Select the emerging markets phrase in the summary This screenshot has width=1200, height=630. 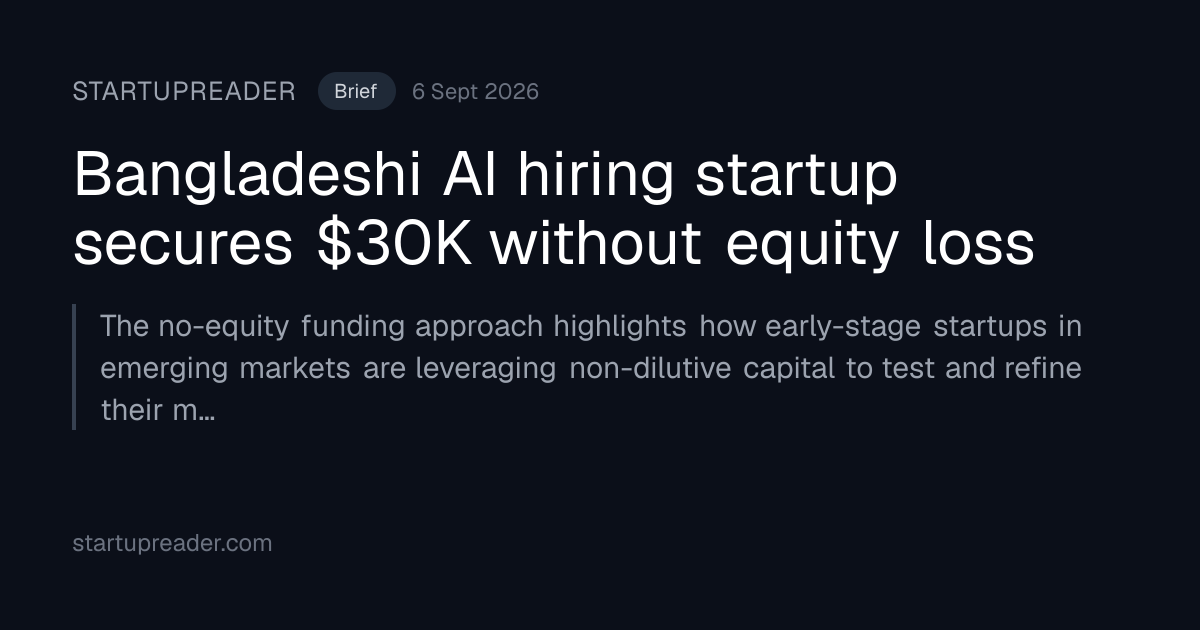pyautogui.click(x=225, y=368)
